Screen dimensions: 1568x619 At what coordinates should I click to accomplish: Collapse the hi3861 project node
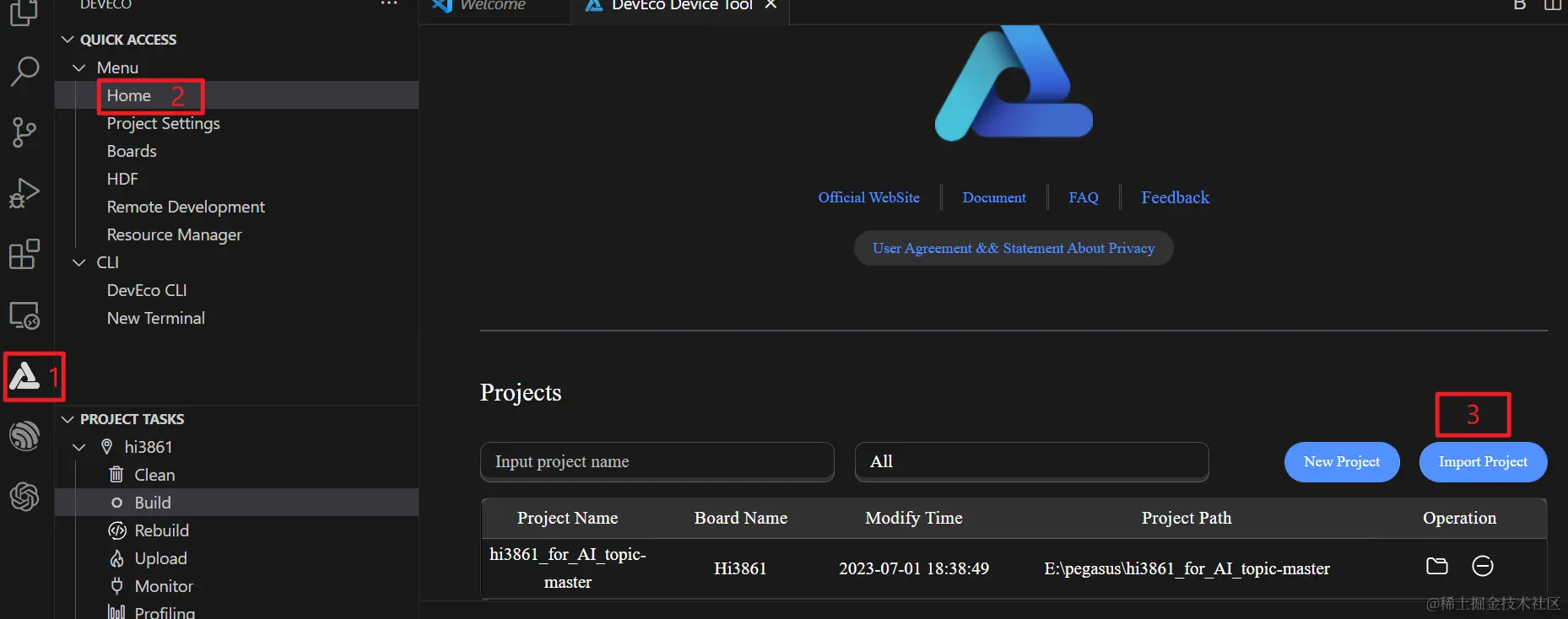pyautogui.click(x=79, y=447)
